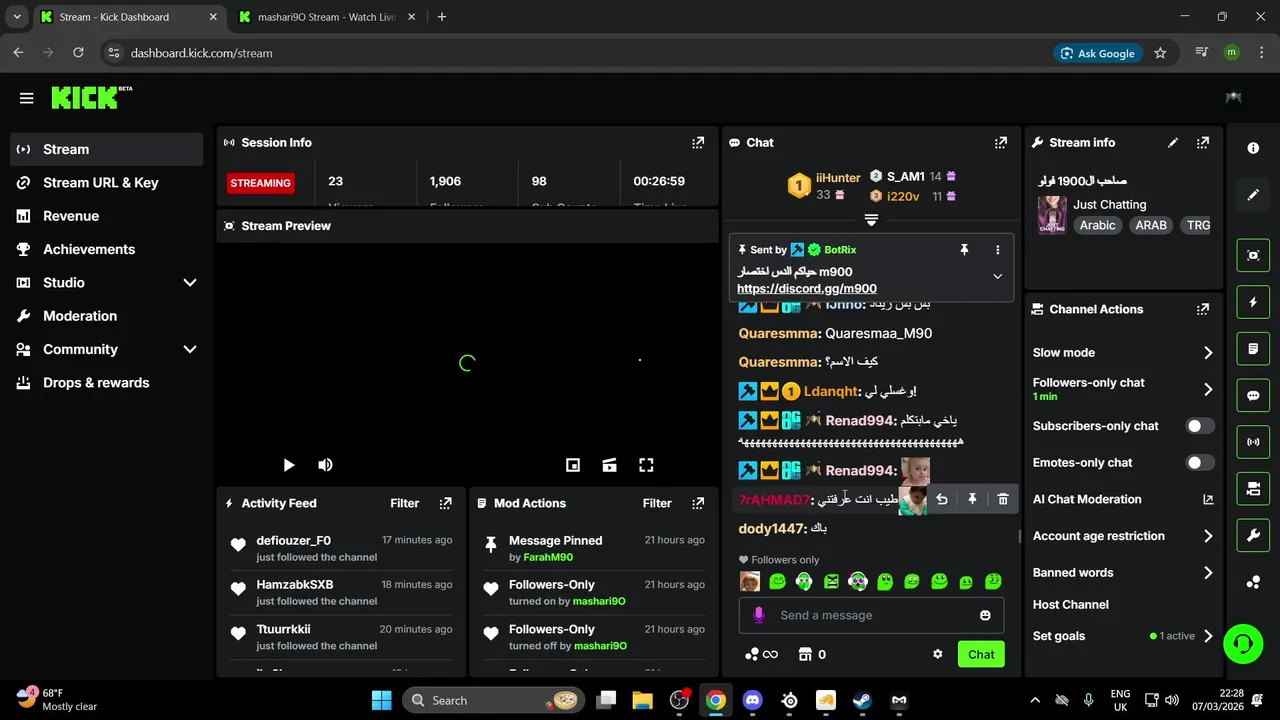The width and height of the screenshot is (1280, 720).
Task: Open Set goals options
Action: [1123, 636]
